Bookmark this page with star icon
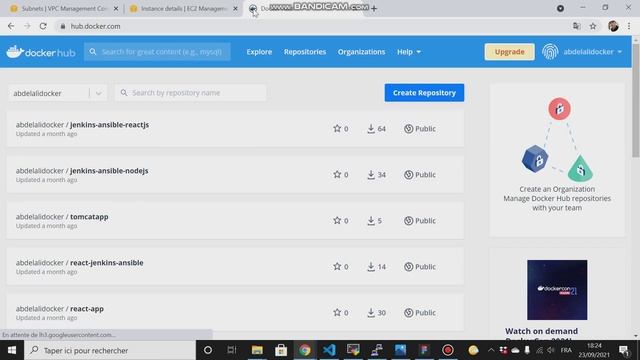 tap(593, 26)
